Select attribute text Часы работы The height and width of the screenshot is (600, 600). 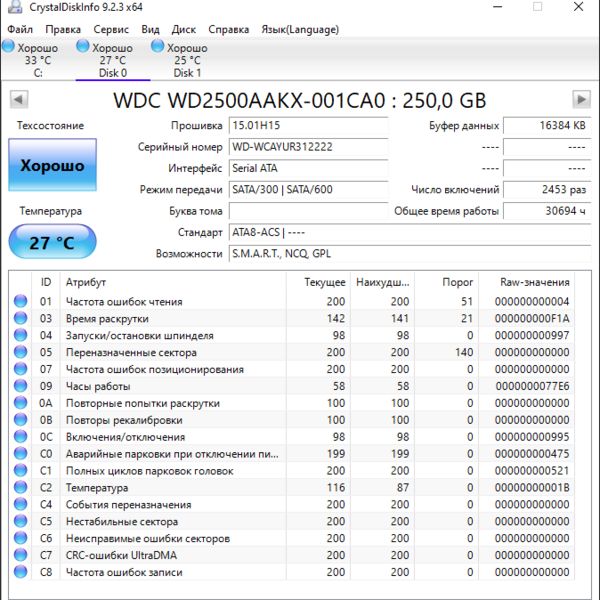98,386
